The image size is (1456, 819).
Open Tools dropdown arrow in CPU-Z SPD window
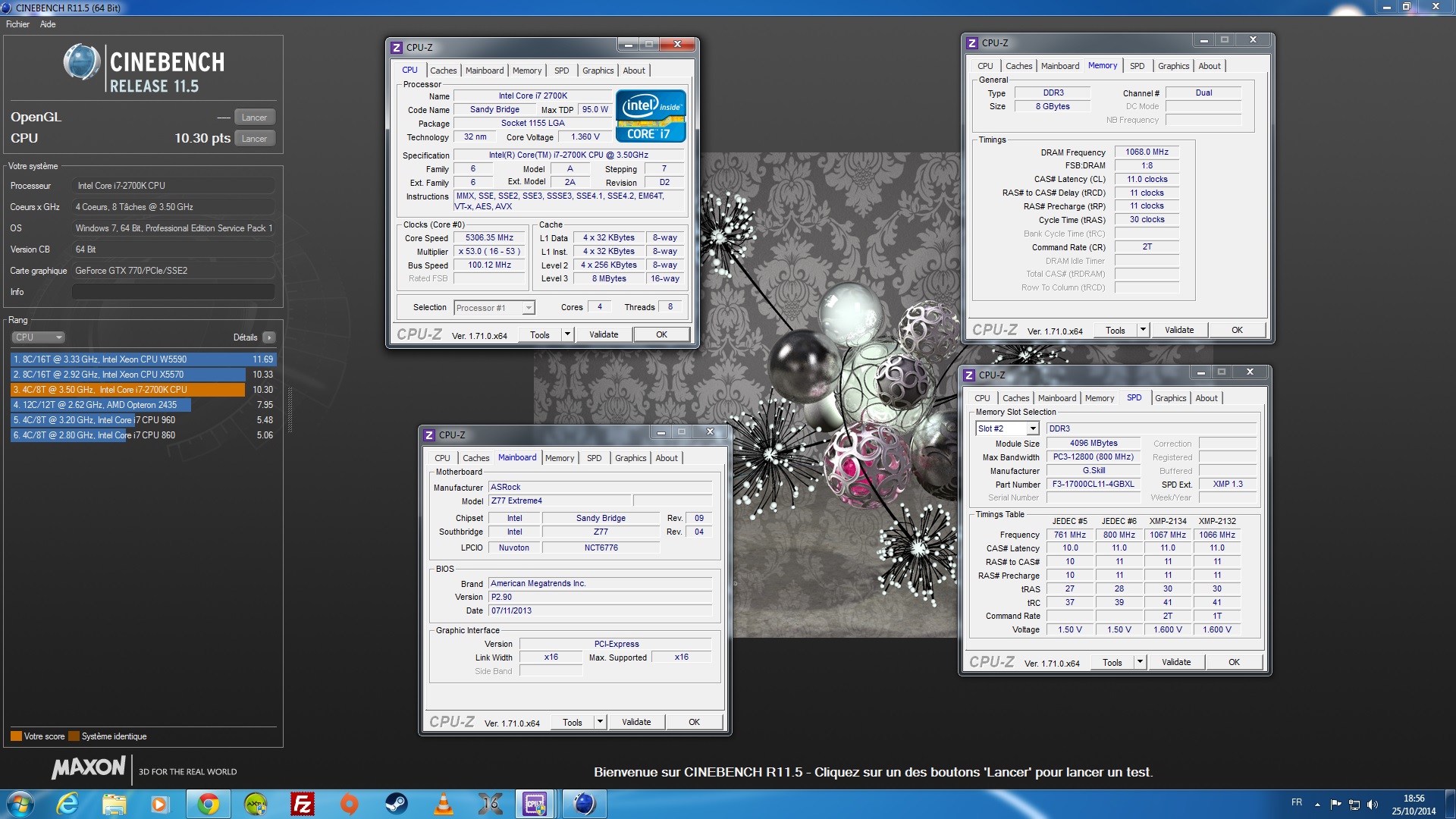click(1140, 662)
